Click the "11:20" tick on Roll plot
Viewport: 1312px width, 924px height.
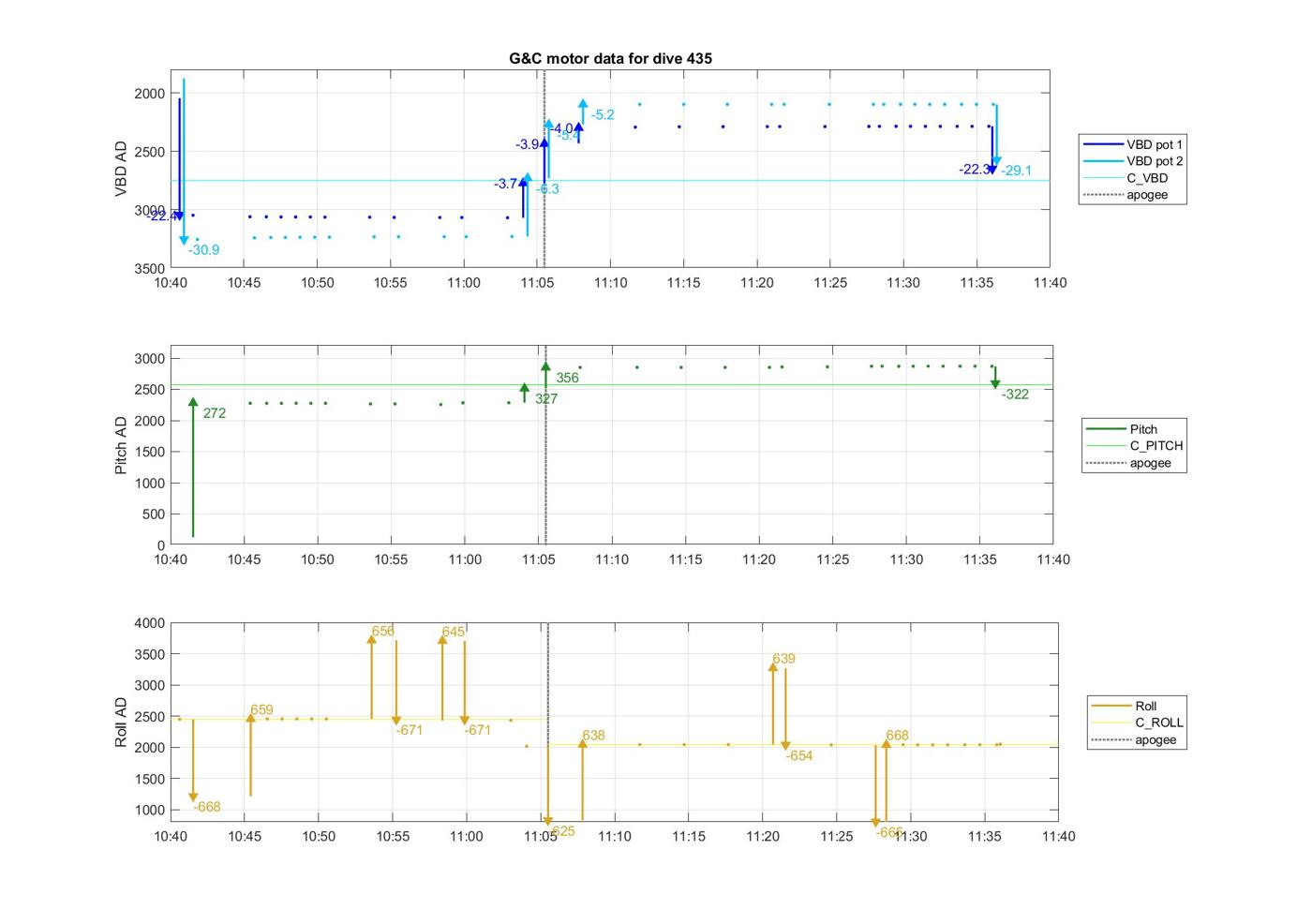763,837
